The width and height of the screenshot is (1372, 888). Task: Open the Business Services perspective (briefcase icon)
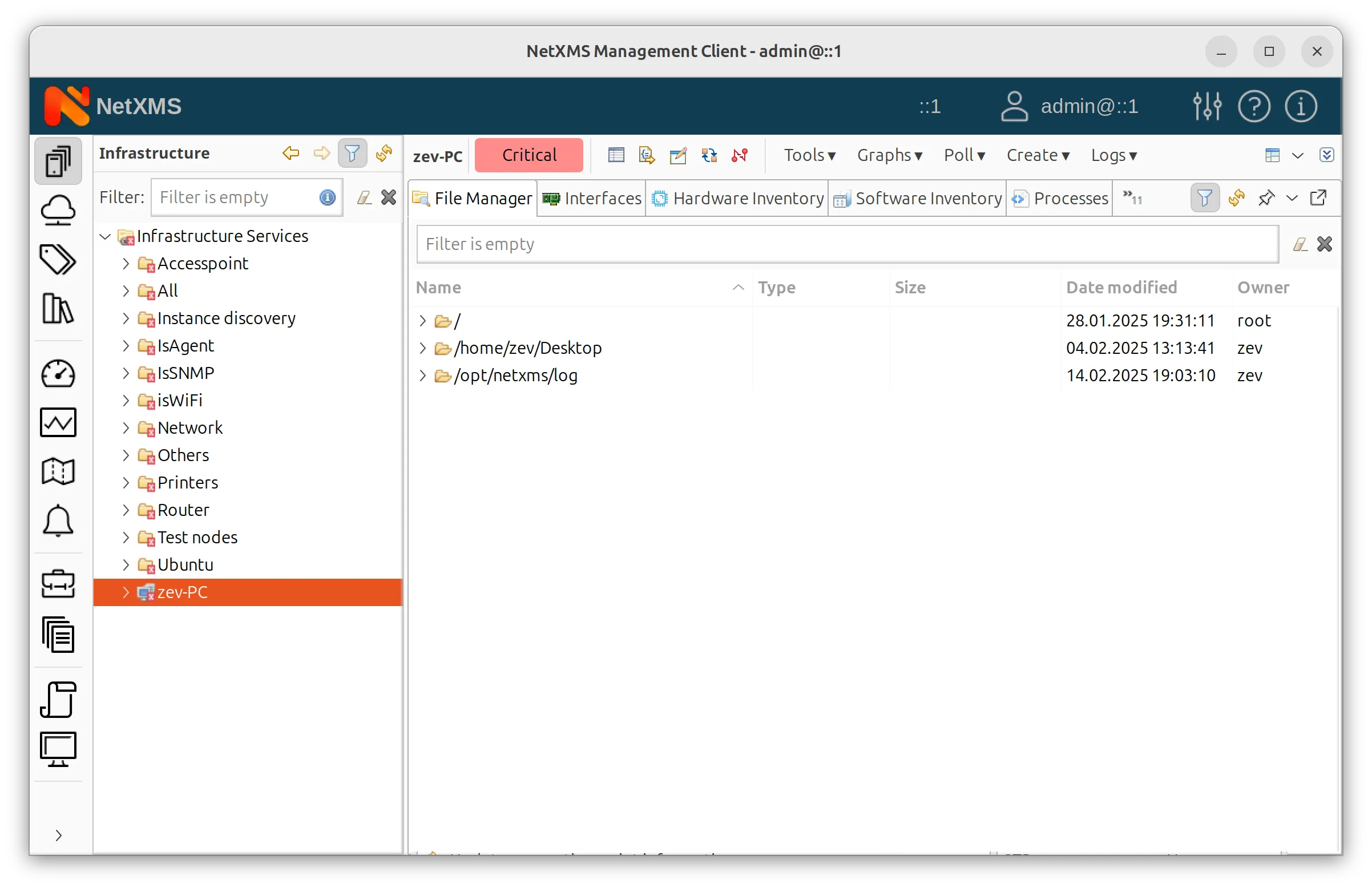[58, 584]
